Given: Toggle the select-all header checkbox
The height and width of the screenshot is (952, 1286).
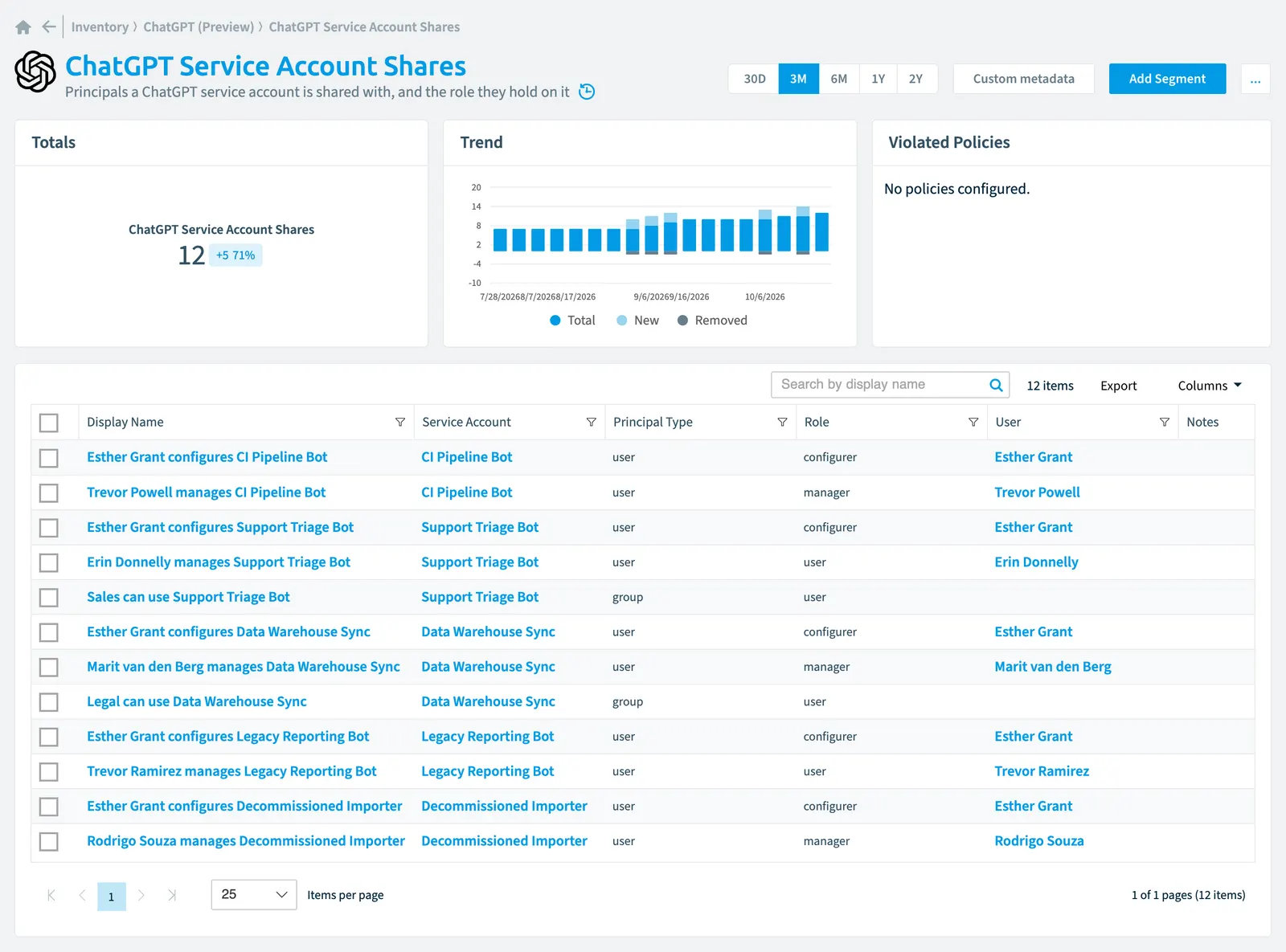Looking at the screenshot, I should click(49, 423).
